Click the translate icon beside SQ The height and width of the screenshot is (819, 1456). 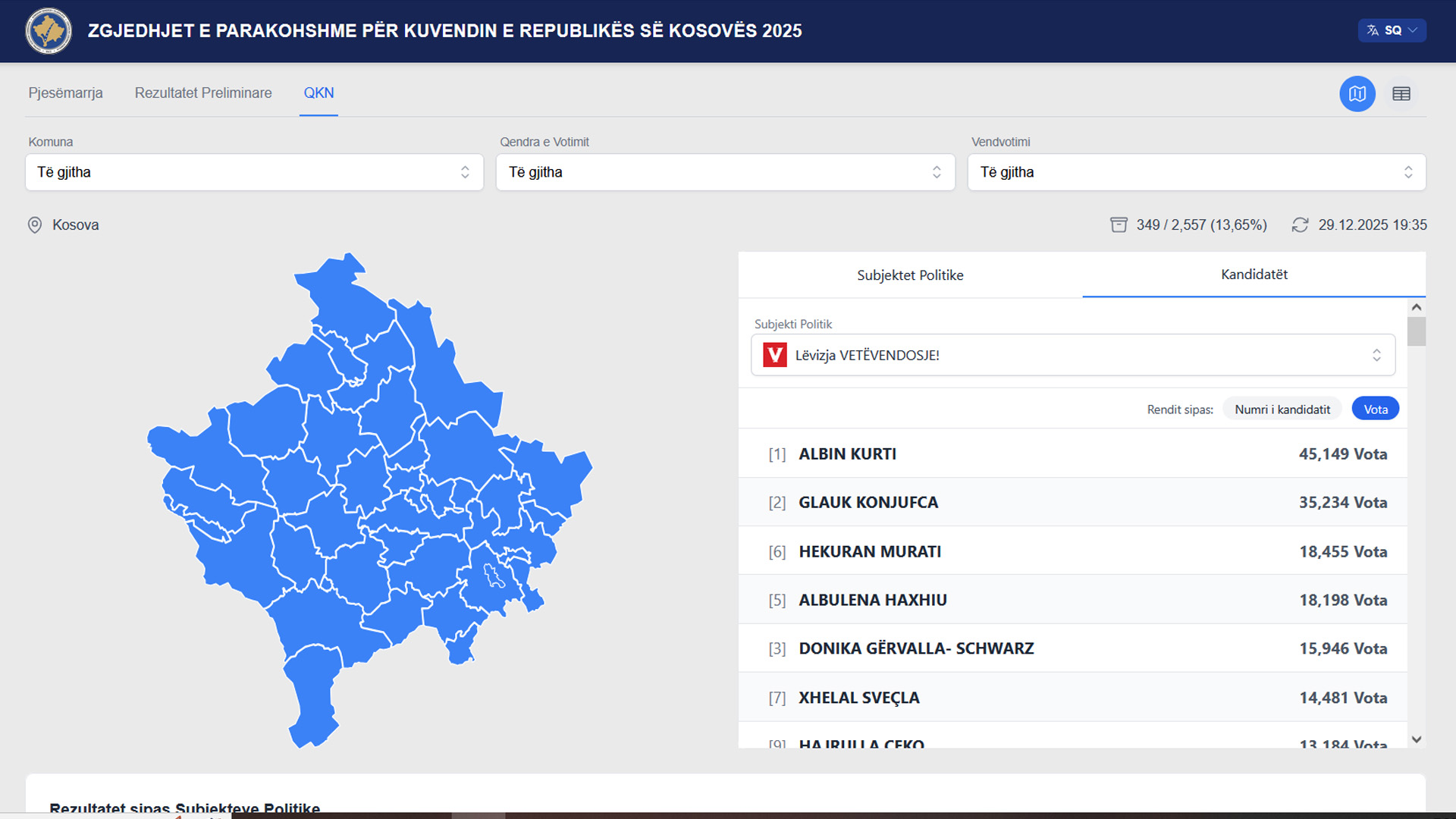tap(1373, 31)
